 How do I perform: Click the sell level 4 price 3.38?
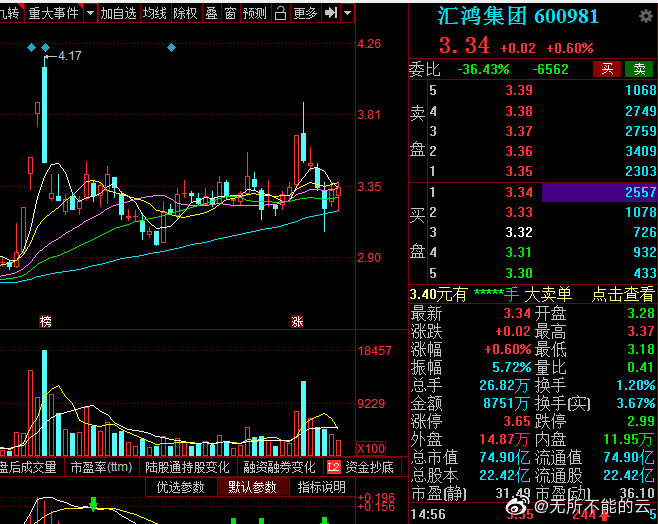pos(519,111)
